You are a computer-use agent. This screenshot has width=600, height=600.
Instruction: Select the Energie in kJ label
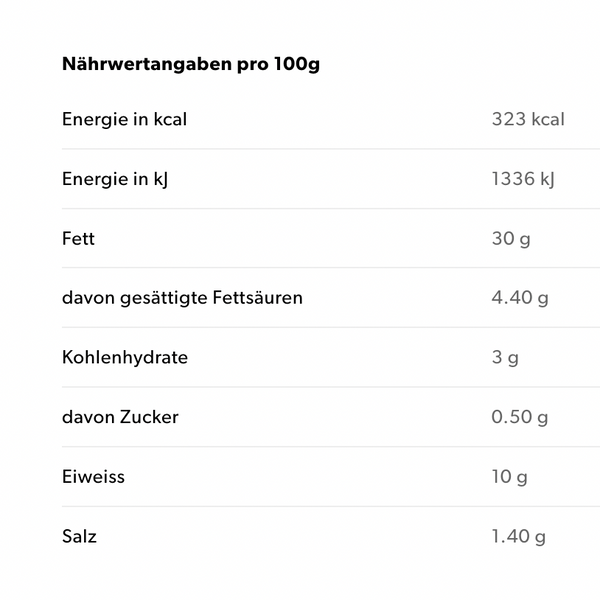[115, 179]
